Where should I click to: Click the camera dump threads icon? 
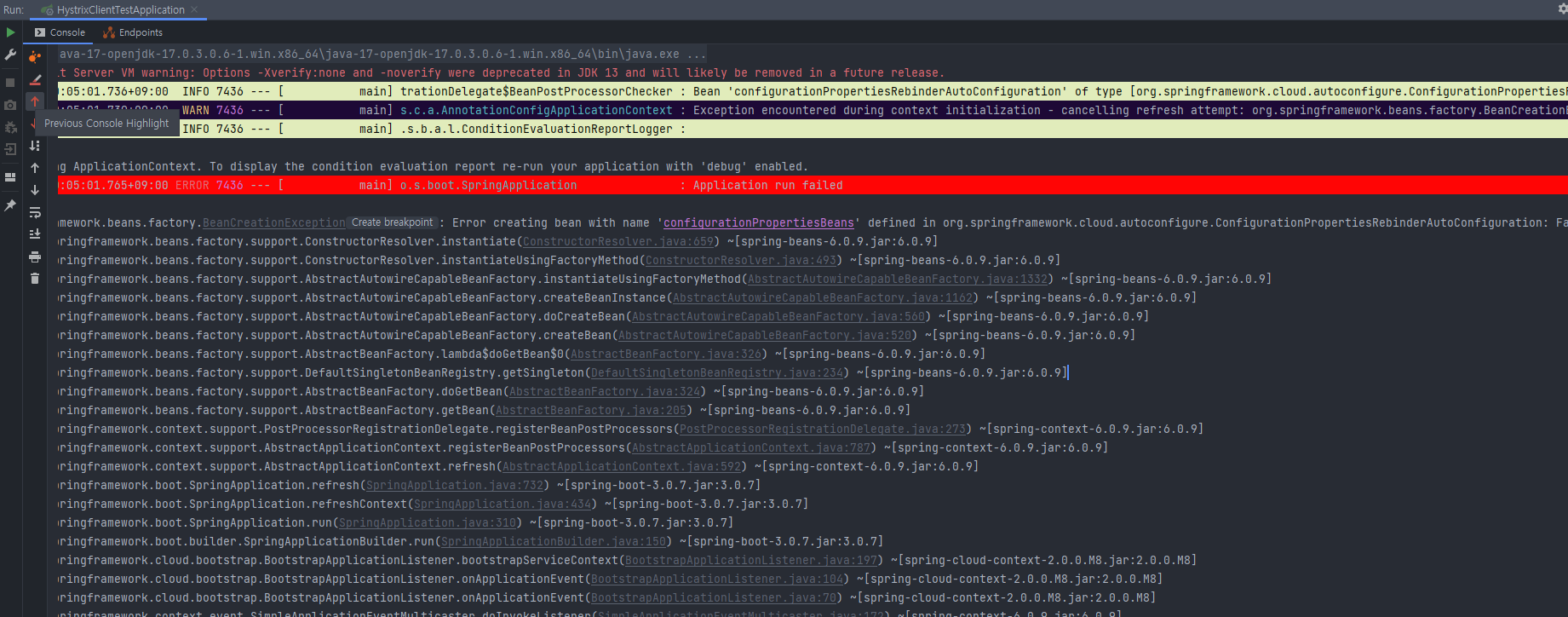click(10, 105)
